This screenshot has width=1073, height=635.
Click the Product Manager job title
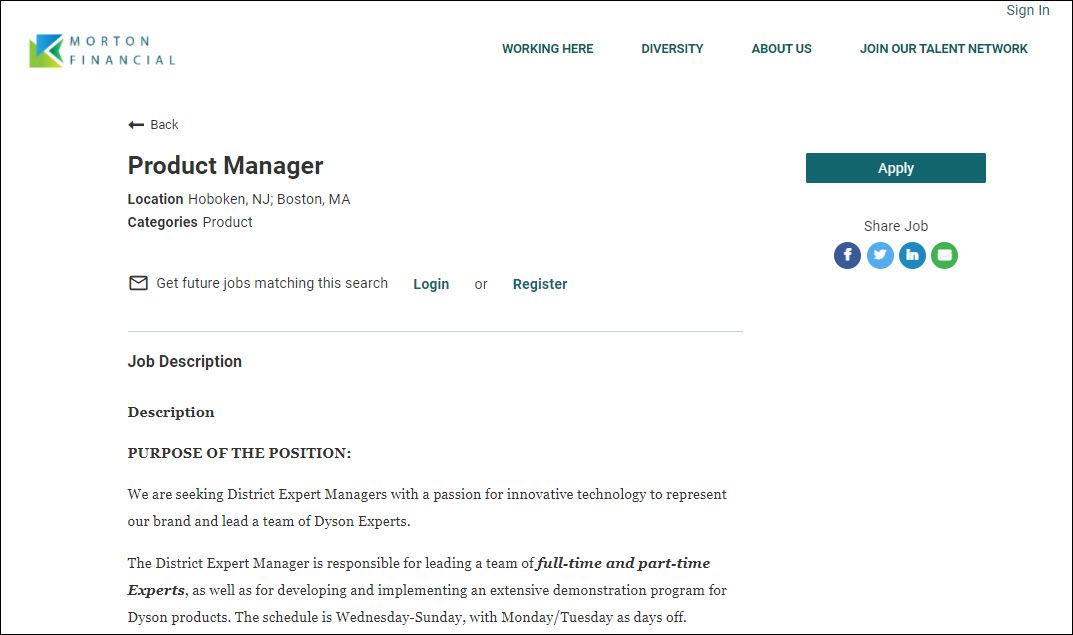click(226, 166)
